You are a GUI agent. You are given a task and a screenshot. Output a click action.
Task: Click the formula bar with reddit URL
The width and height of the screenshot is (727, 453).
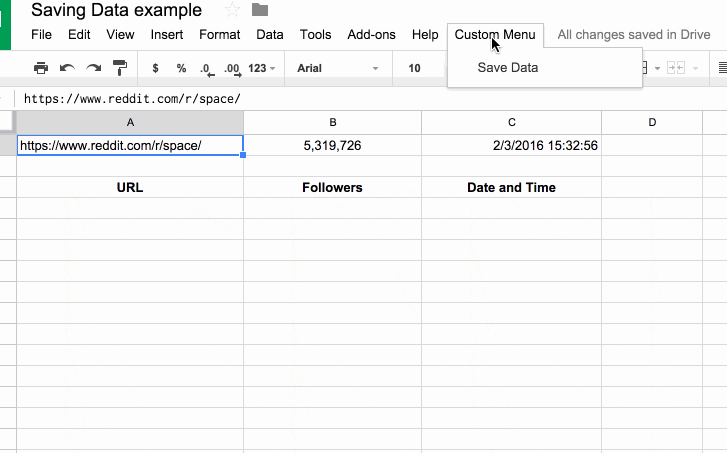pos(132,99)
